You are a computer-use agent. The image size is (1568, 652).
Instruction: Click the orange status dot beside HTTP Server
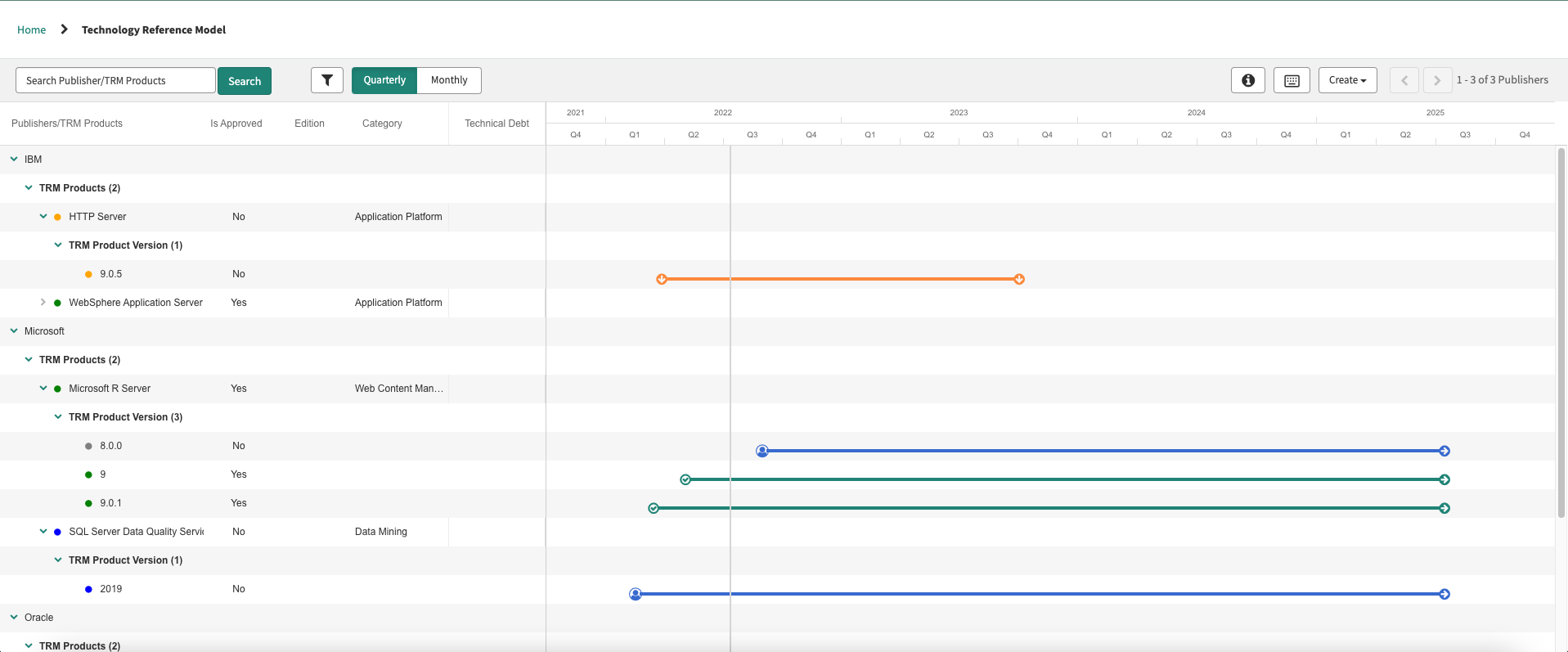point(57,217)
